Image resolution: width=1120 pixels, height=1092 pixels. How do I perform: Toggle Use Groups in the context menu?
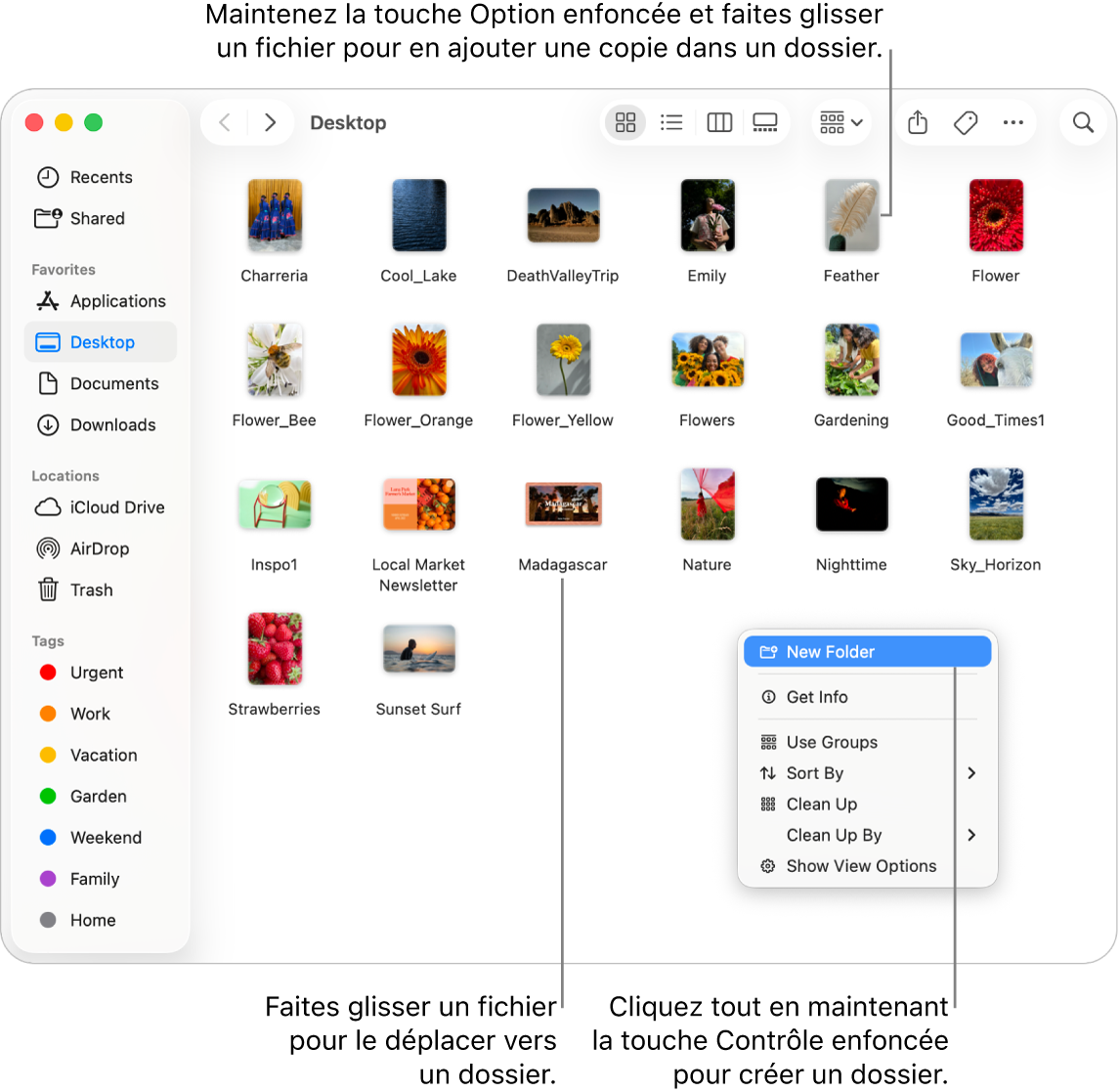(831, 742)
